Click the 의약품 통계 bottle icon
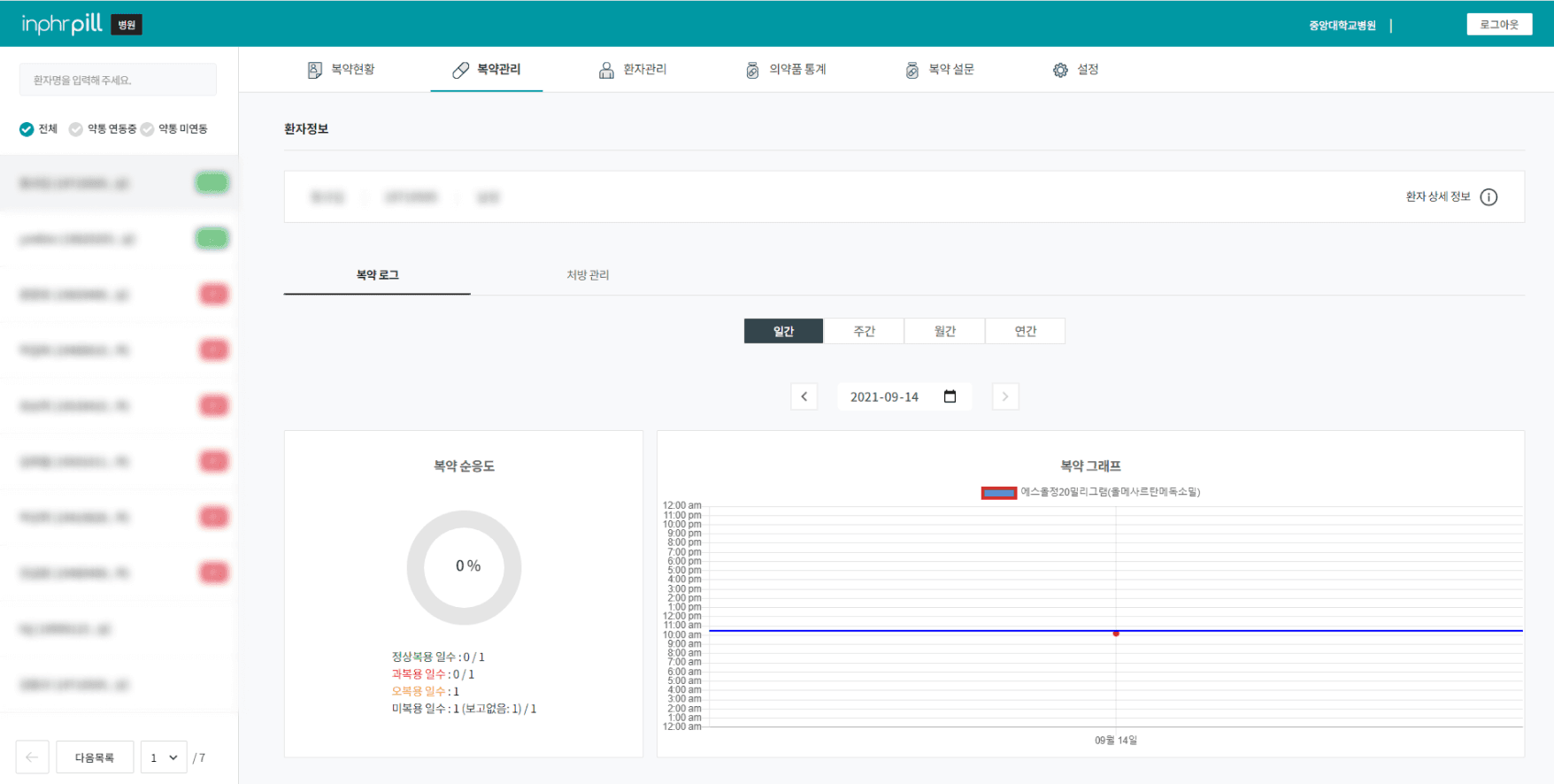1554x784 pixels. click(752, 70)
